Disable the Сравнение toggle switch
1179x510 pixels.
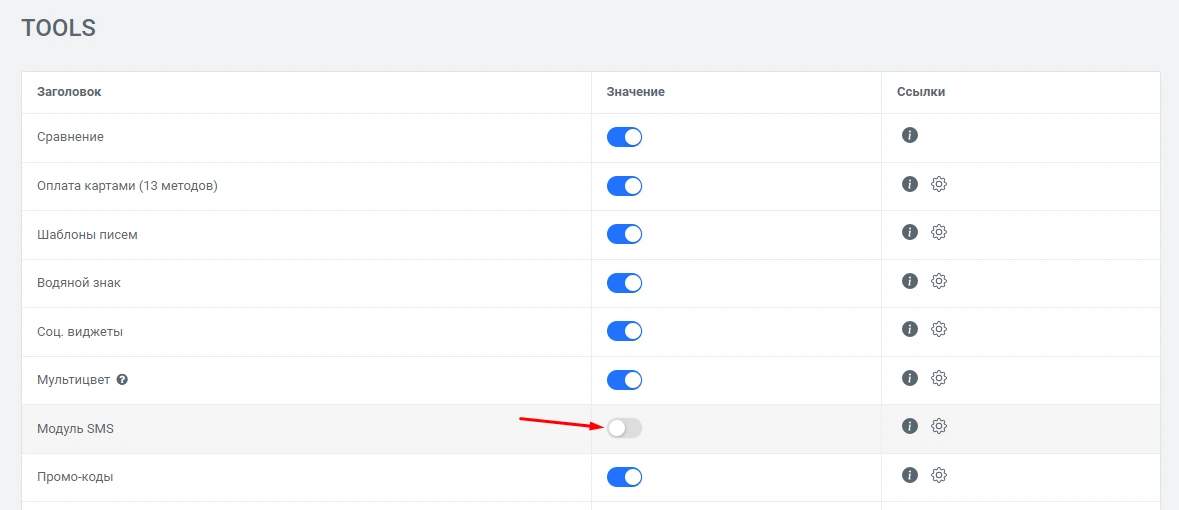tap(624, 137)
